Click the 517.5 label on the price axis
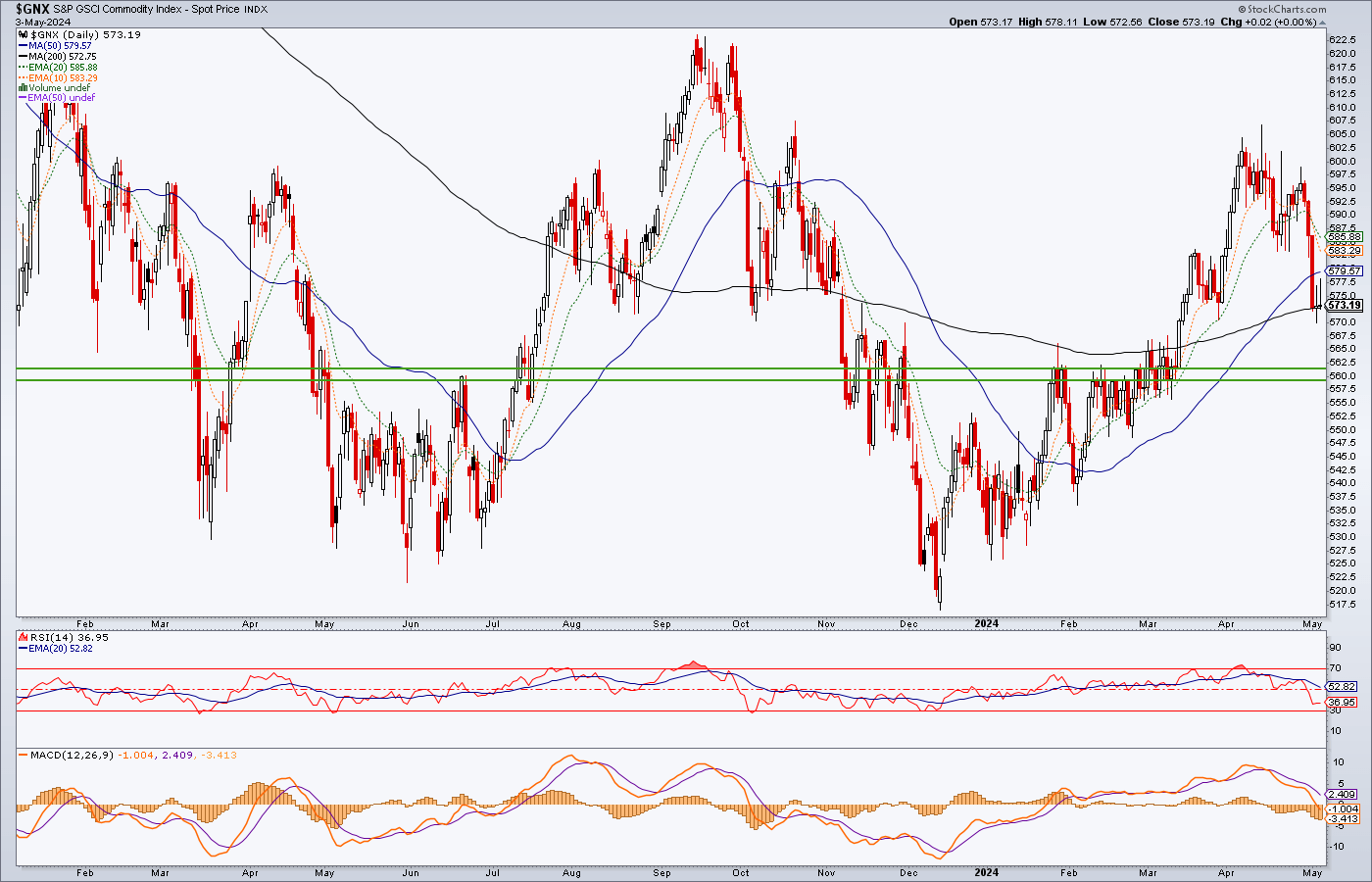This screenshot has height=882, width=1372. click(x=1344, y=604)
